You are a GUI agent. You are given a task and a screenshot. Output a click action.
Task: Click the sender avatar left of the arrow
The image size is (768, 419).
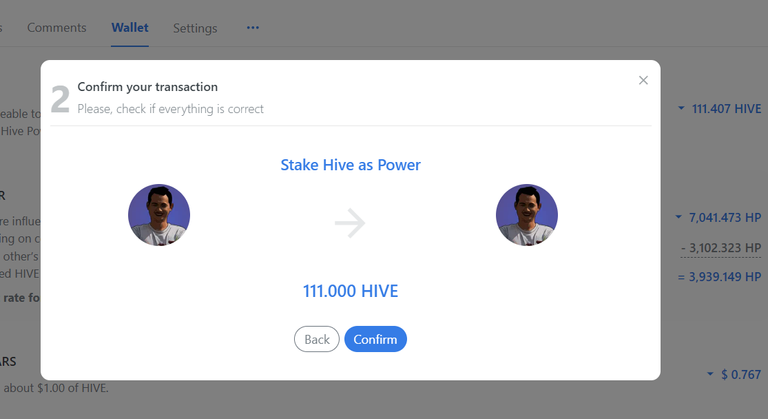click(x=159, y=215)
